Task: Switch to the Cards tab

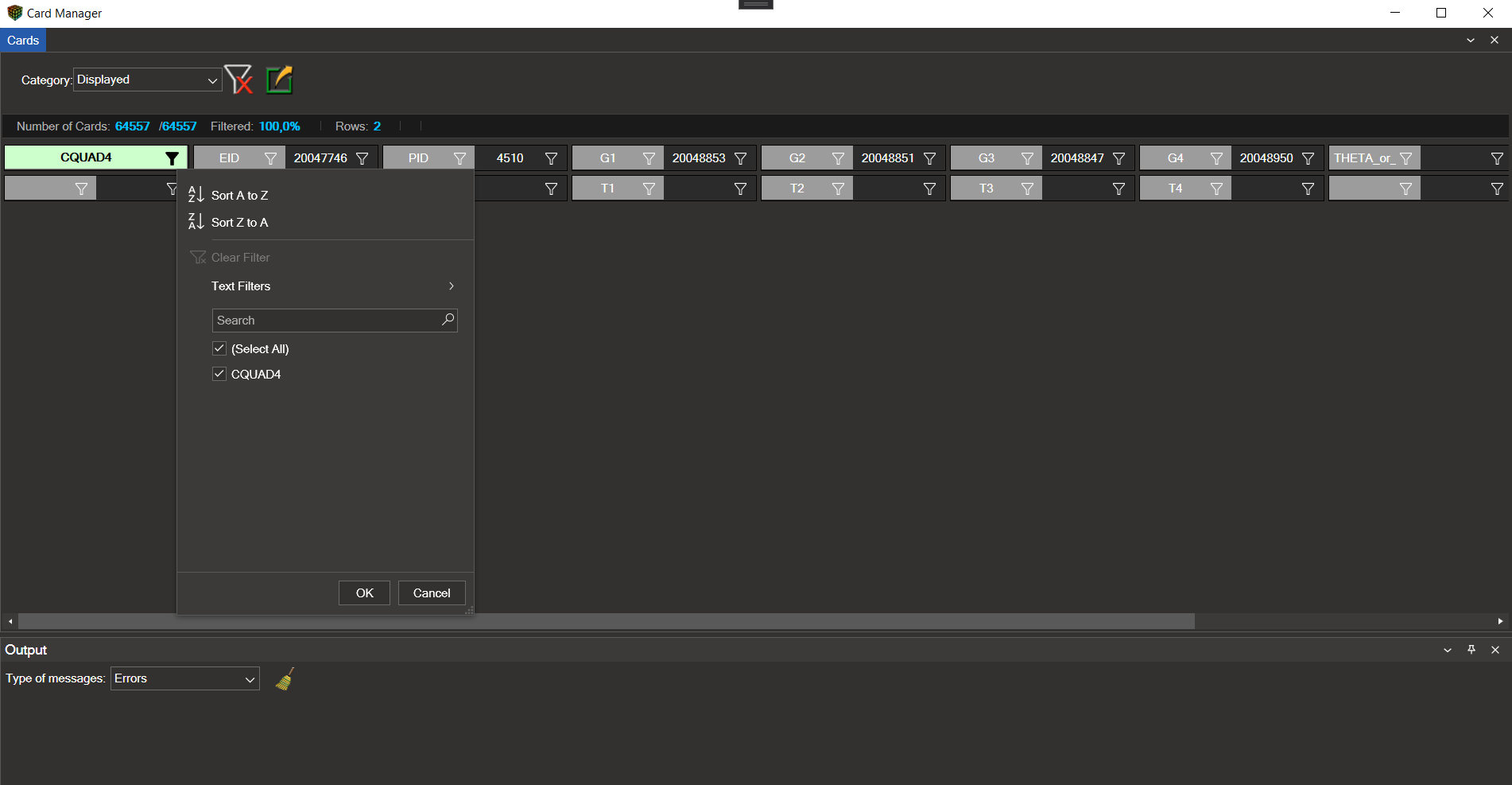Action: point(23,41)
